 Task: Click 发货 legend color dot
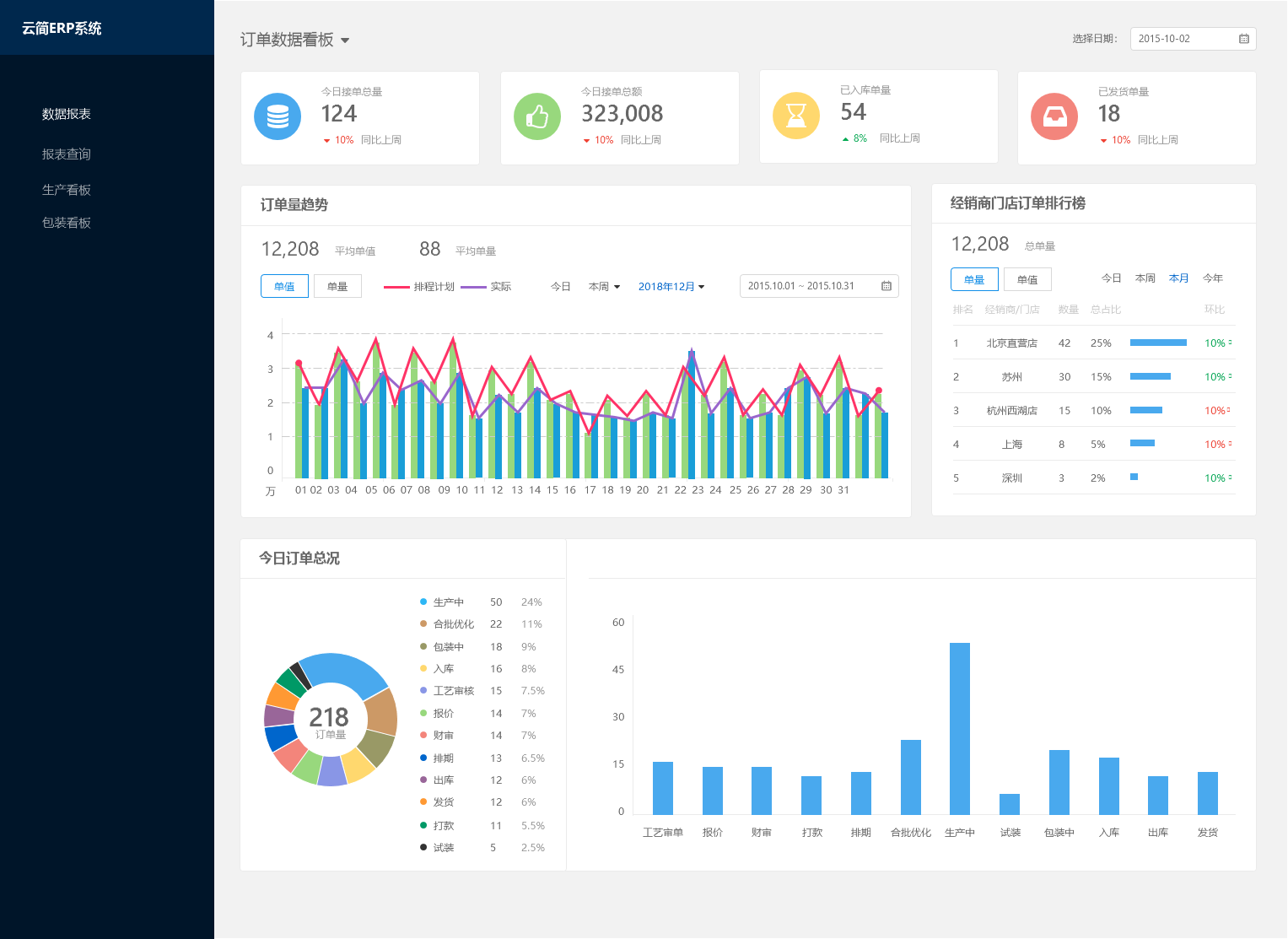pos(423,801)
